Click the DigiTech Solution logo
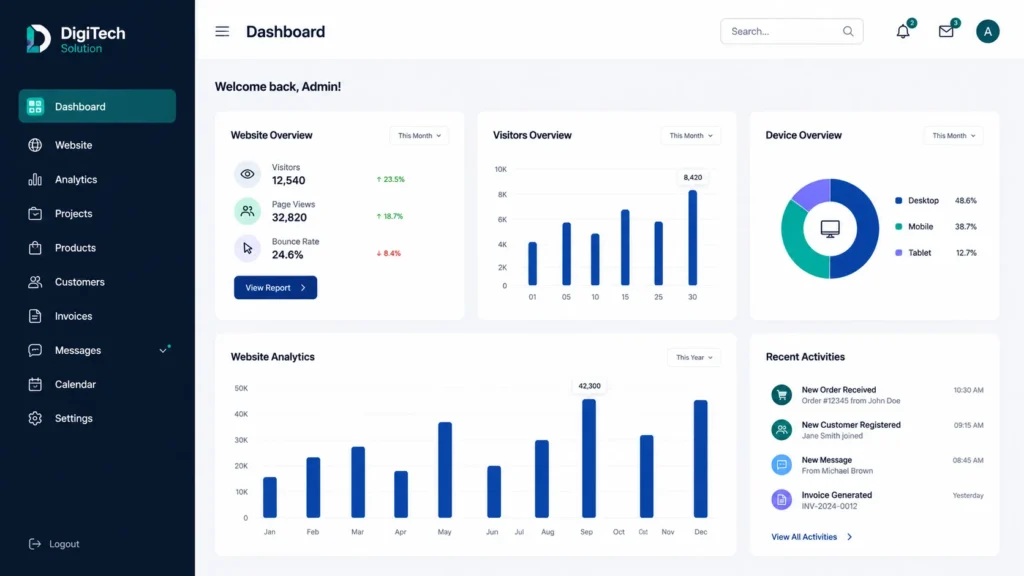This screenshot has width=1024, height=576. tap(76, 39)
